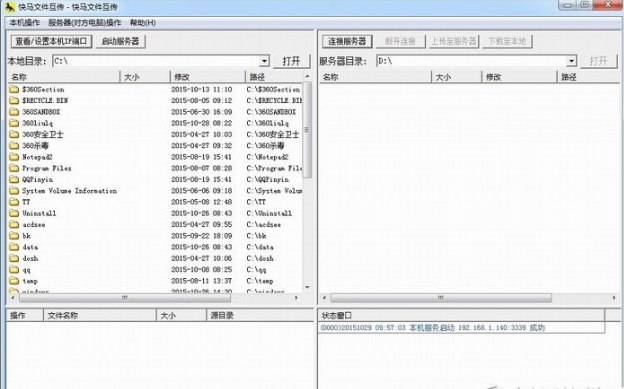This screenshot has width=624, height=389.
Task: Click the bk folder icon
Action: 14,236
